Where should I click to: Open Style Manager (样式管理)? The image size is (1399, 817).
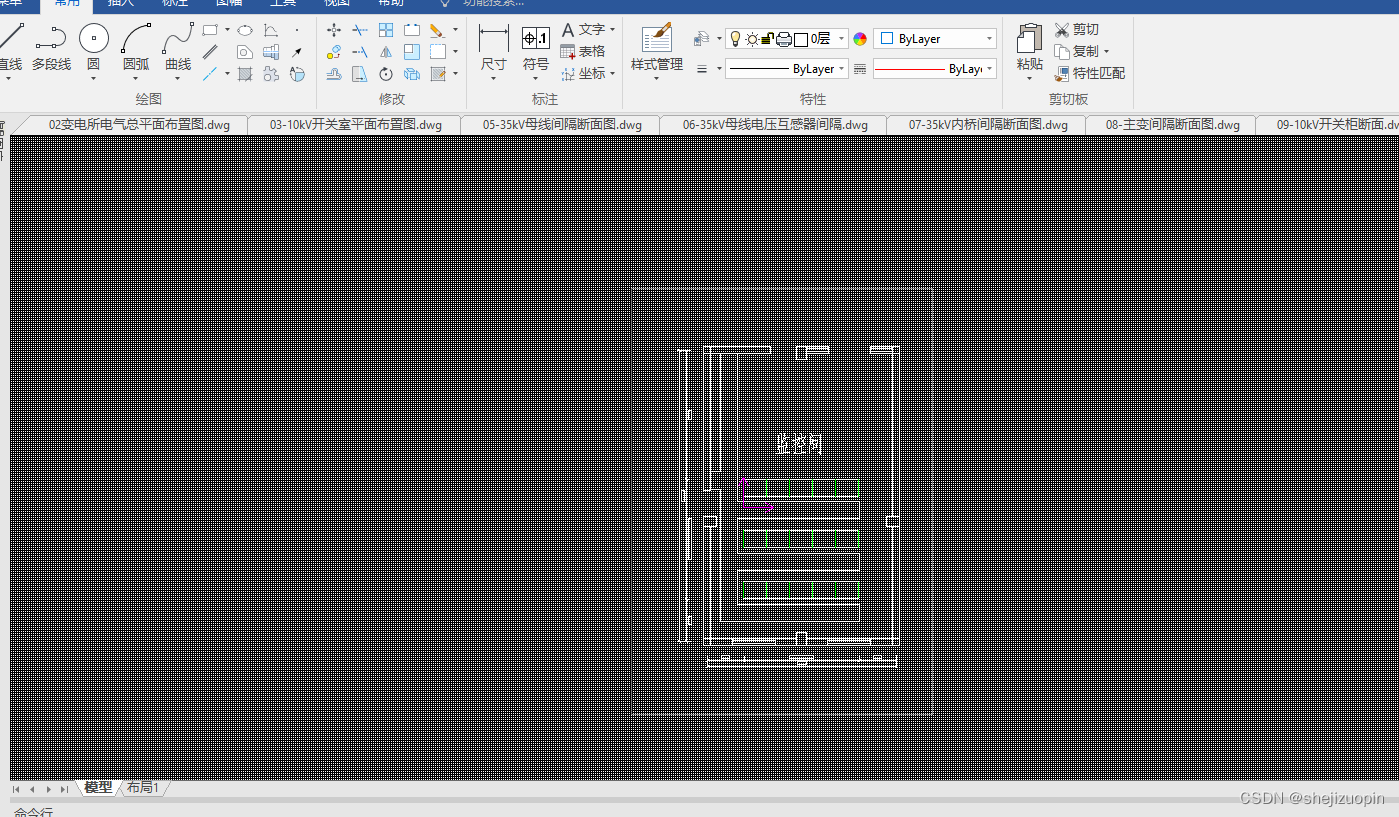coord(657,47)
